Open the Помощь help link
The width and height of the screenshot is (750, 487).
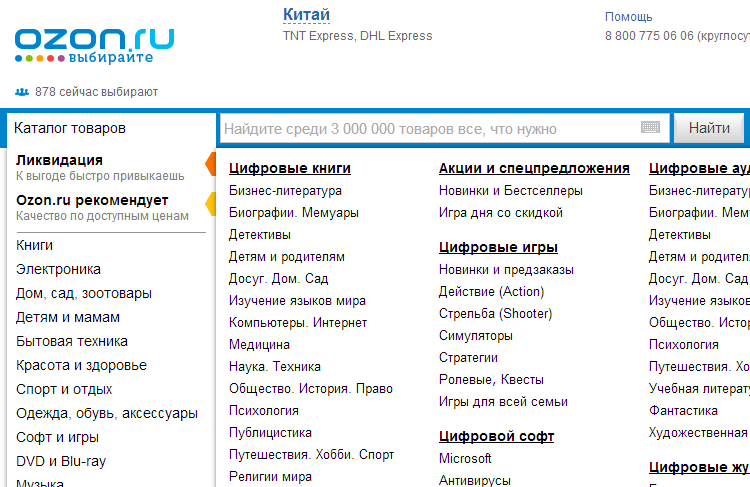pos(629,17)
